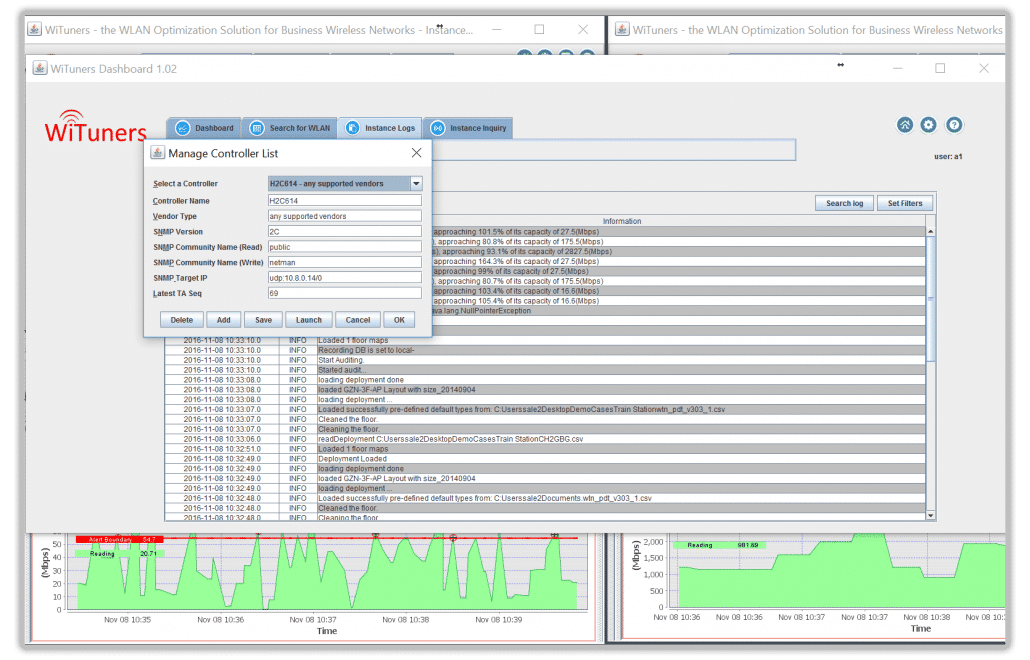The width and height of the screenshot is (1030, 660).
Task: Select the 'Deployment Loaded' log entry
Action: click(545, 459)
